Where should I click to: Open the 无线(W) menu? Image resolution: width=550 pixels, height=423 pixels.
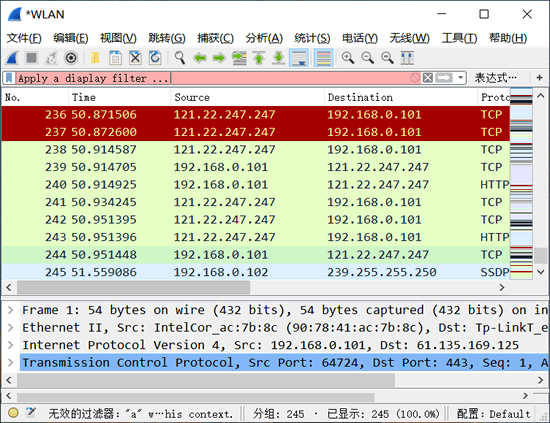click(x=410, y=38)
